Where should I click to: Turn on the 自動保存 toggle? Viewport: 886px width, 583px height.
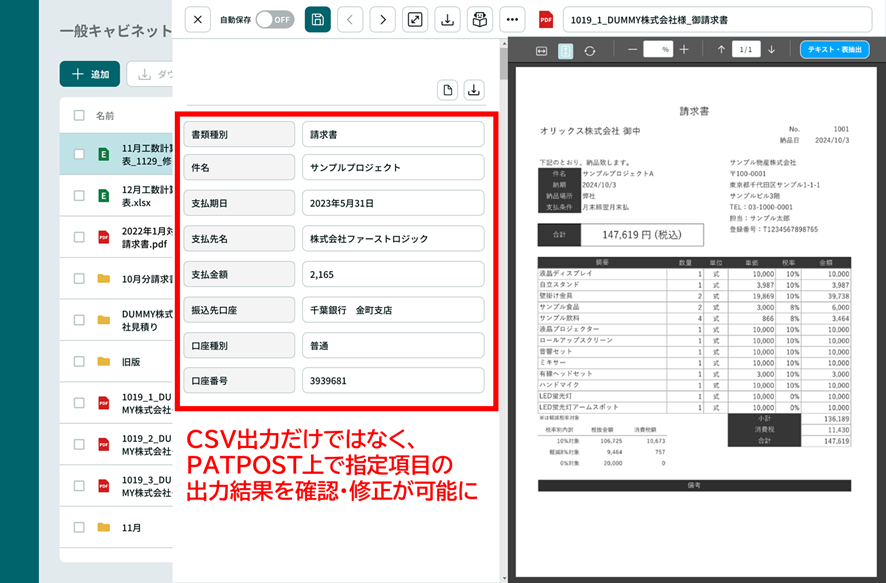pyautogui.click(x=274, y=19)
